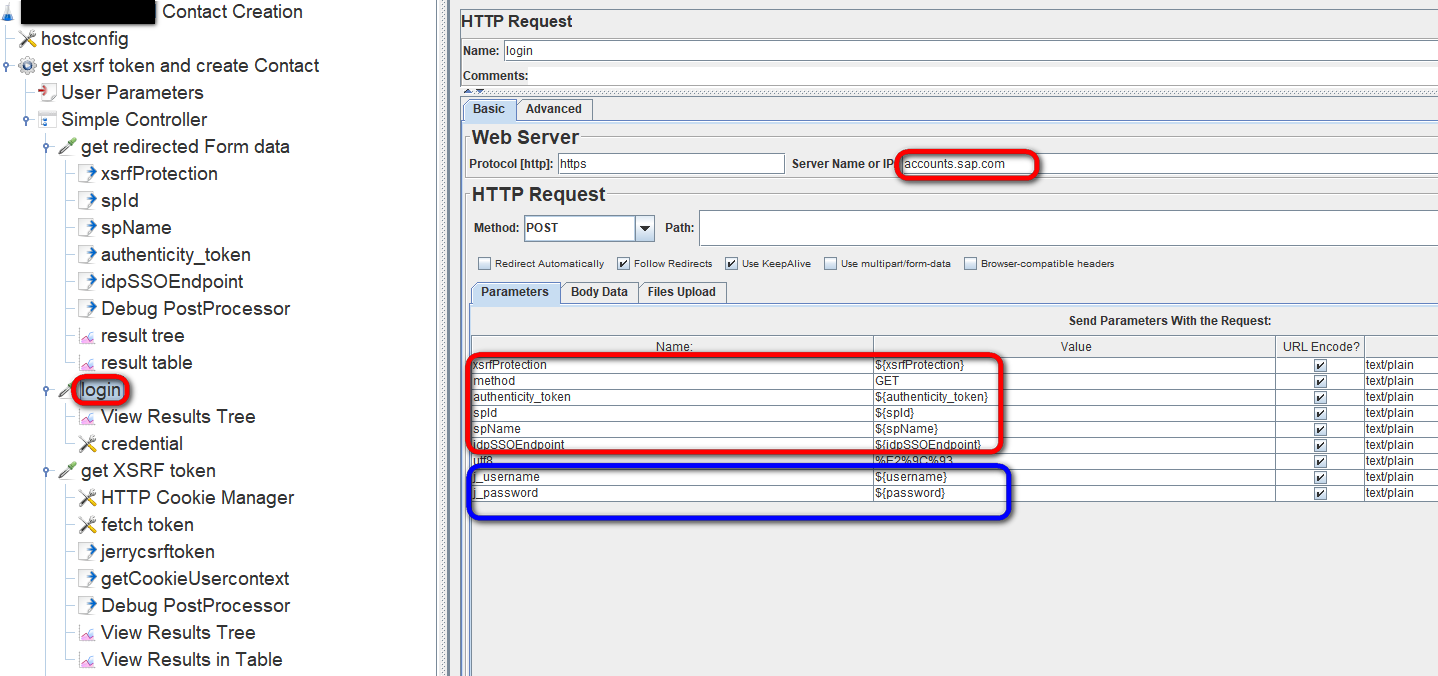This screenshot has height=676, width=1438.
Task: Open the Files Upload tab
Action: [682, 292]
